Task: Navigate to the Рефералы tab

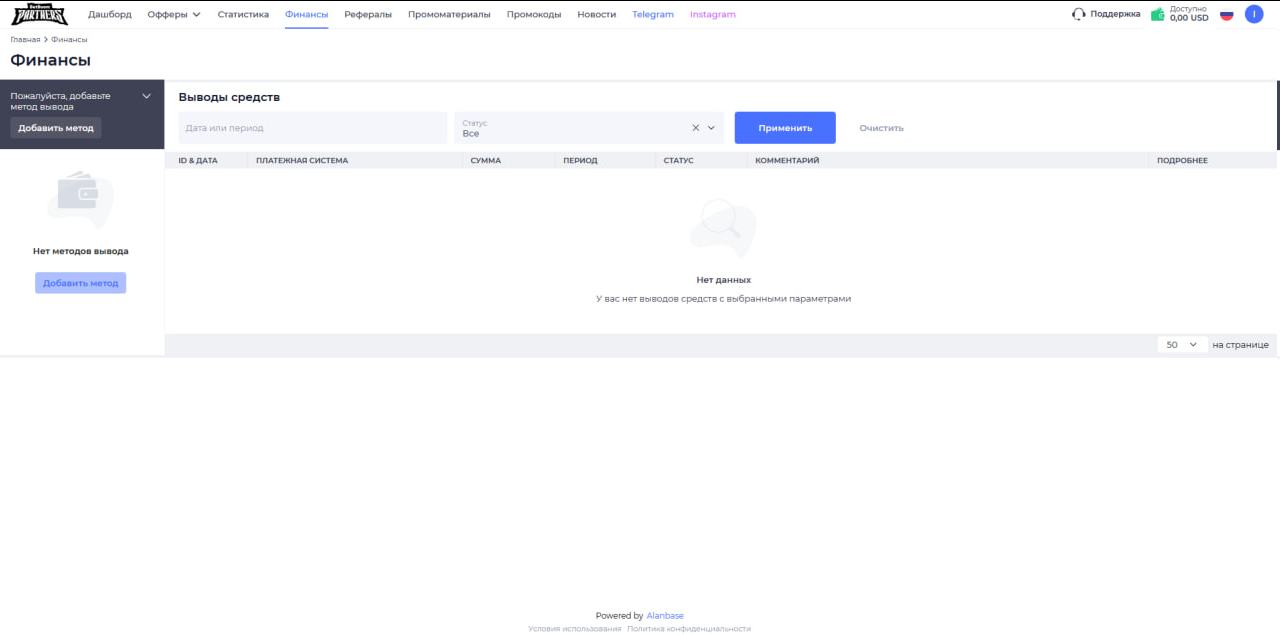Action: click(x=368, y=14)
